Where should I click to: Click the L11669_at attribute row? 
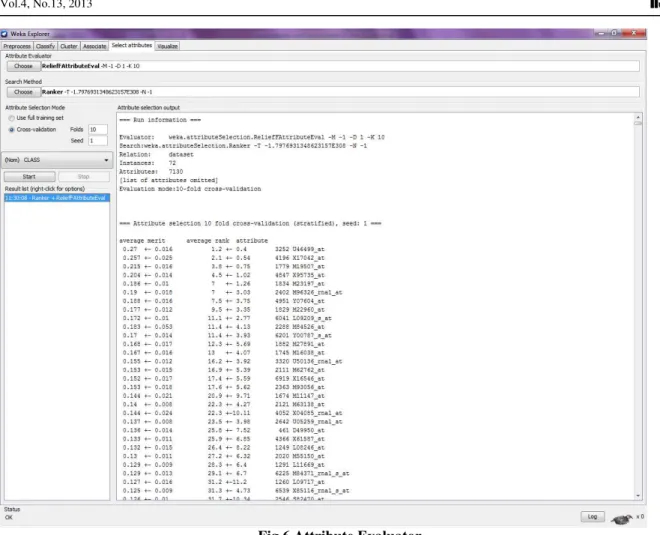(224, 465)
